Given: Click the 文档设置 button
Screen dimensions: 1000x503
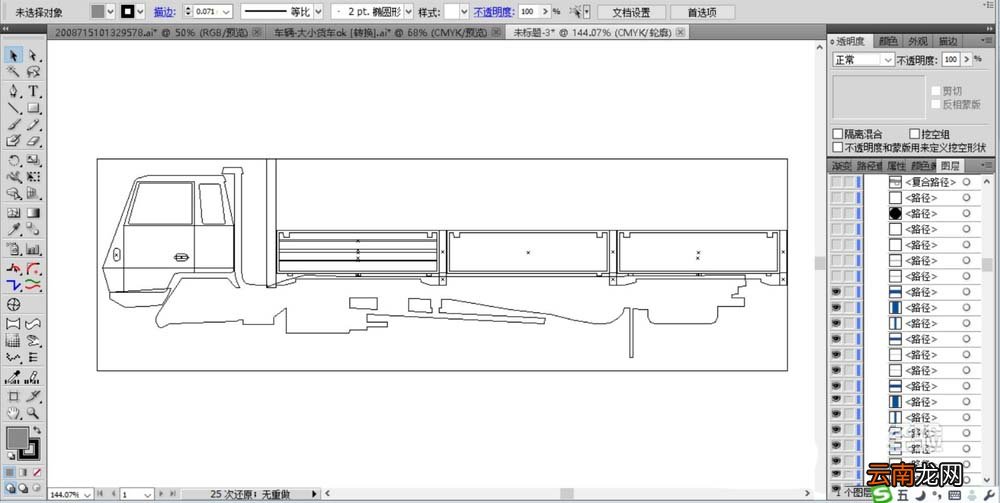Looking at the screenshot, I should tap(631, 12).
